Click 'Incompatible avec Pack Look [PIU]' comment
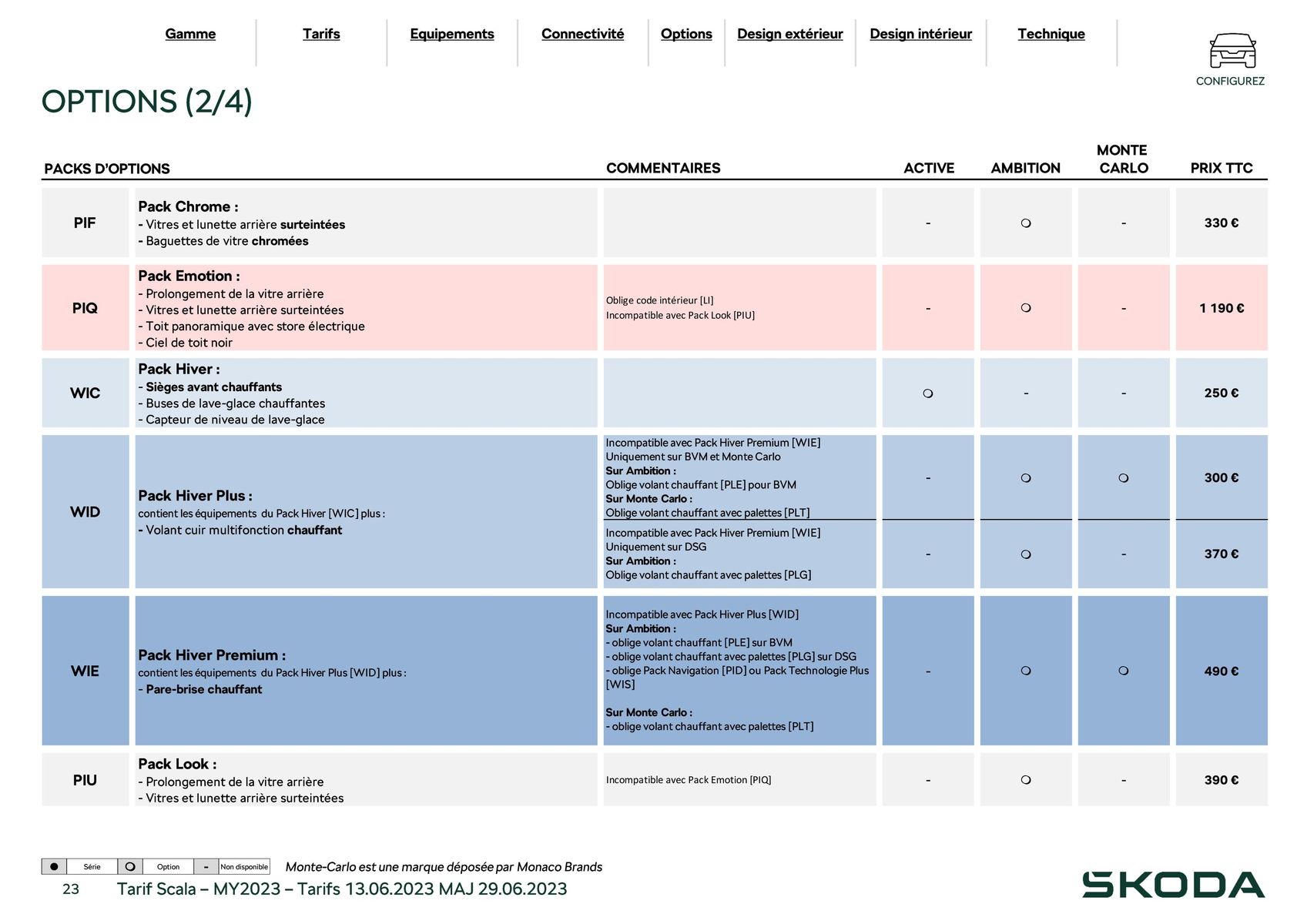The image size is (1307, 924). pyautogui.click(x=680, y=315)
